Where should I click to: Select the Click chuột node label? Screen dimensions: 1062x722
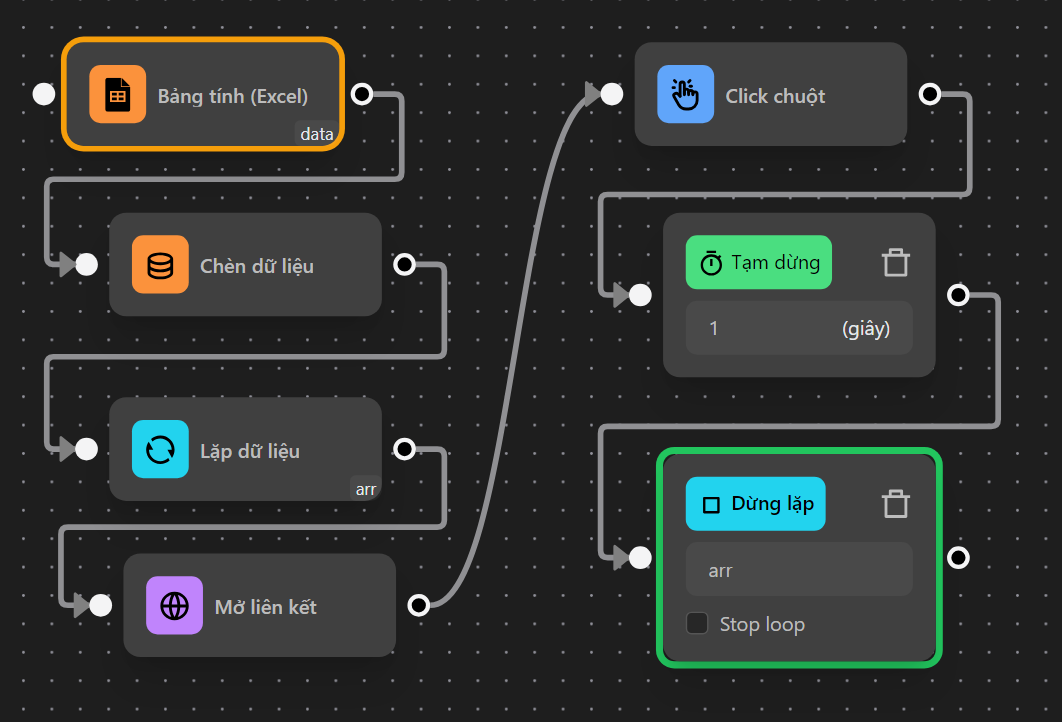(775, 97)
